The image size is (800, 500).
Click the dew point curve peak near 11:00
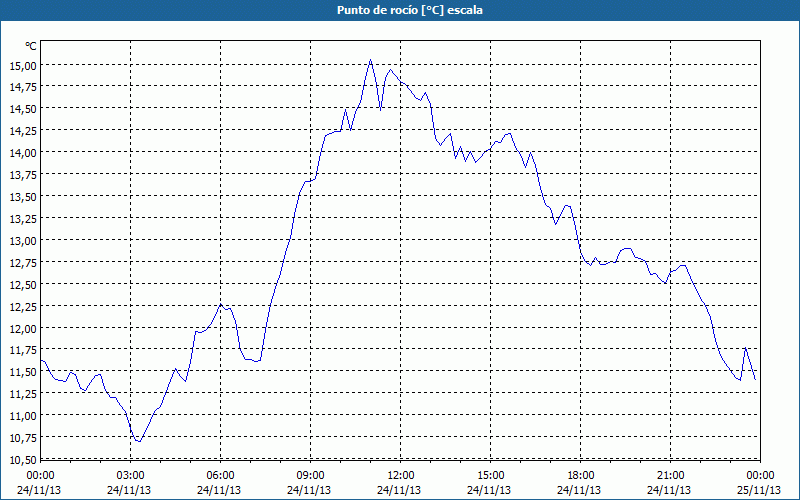click(x=370, y=60)
